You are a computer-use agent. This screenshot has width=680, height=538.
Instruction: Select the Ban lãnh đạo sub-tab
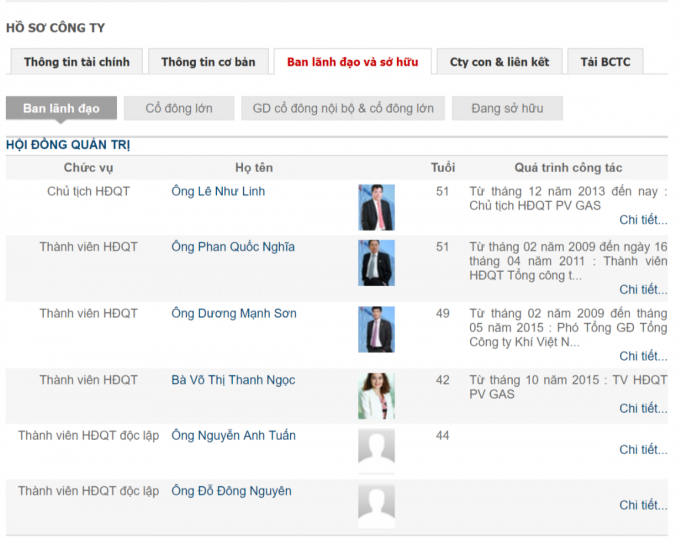(x=61, y=108)
